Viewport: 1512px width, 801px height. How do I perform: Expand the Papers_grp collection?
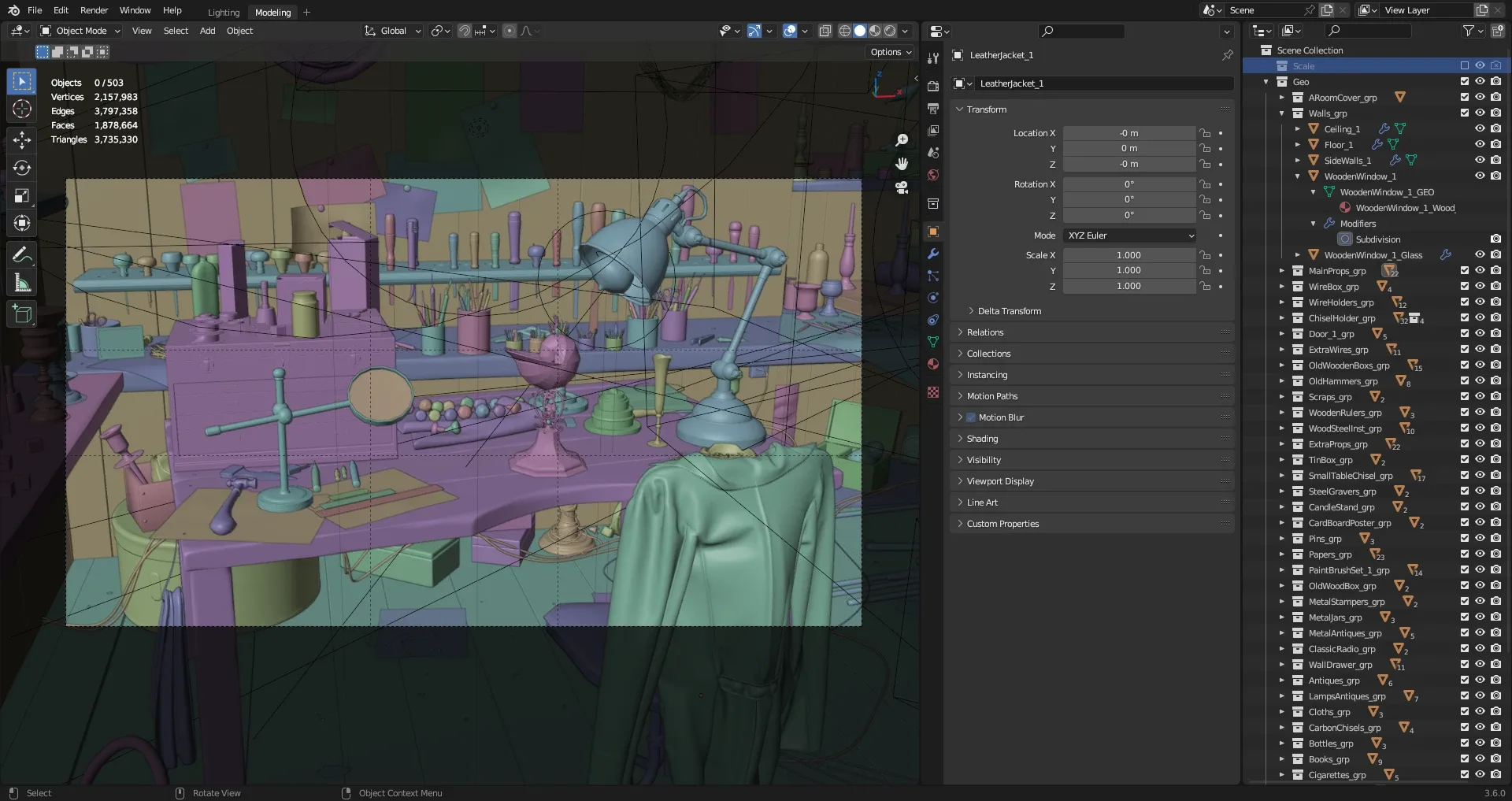(x=1282, y=554)
